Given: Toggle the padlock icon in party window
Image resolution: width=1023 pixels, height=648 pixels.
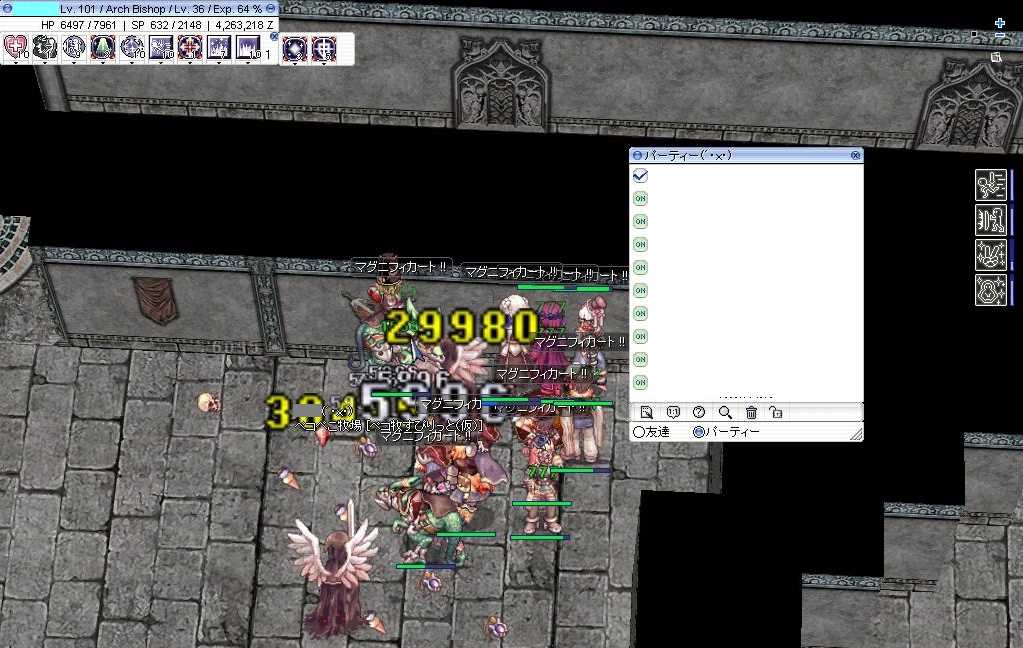Looking at the screenshot, I should pyautogui.click(x=776, y=412).
